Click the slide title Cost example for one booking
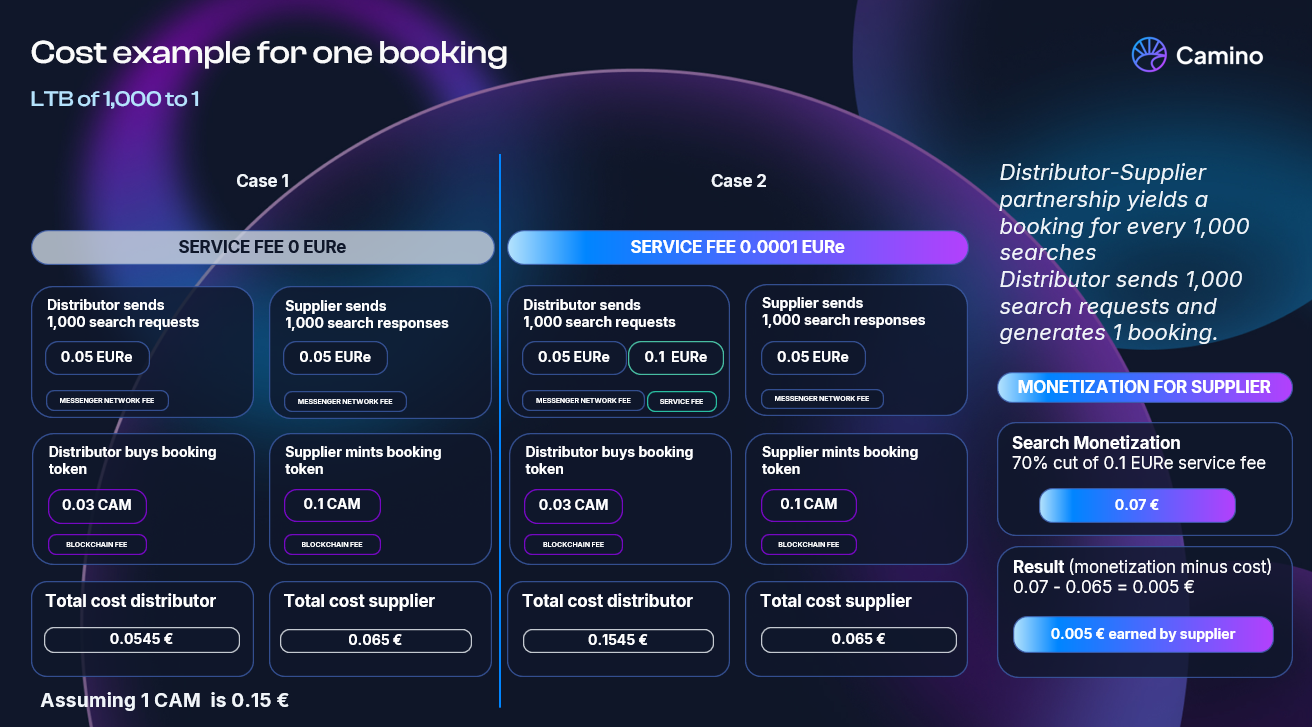 click(269, 53)
